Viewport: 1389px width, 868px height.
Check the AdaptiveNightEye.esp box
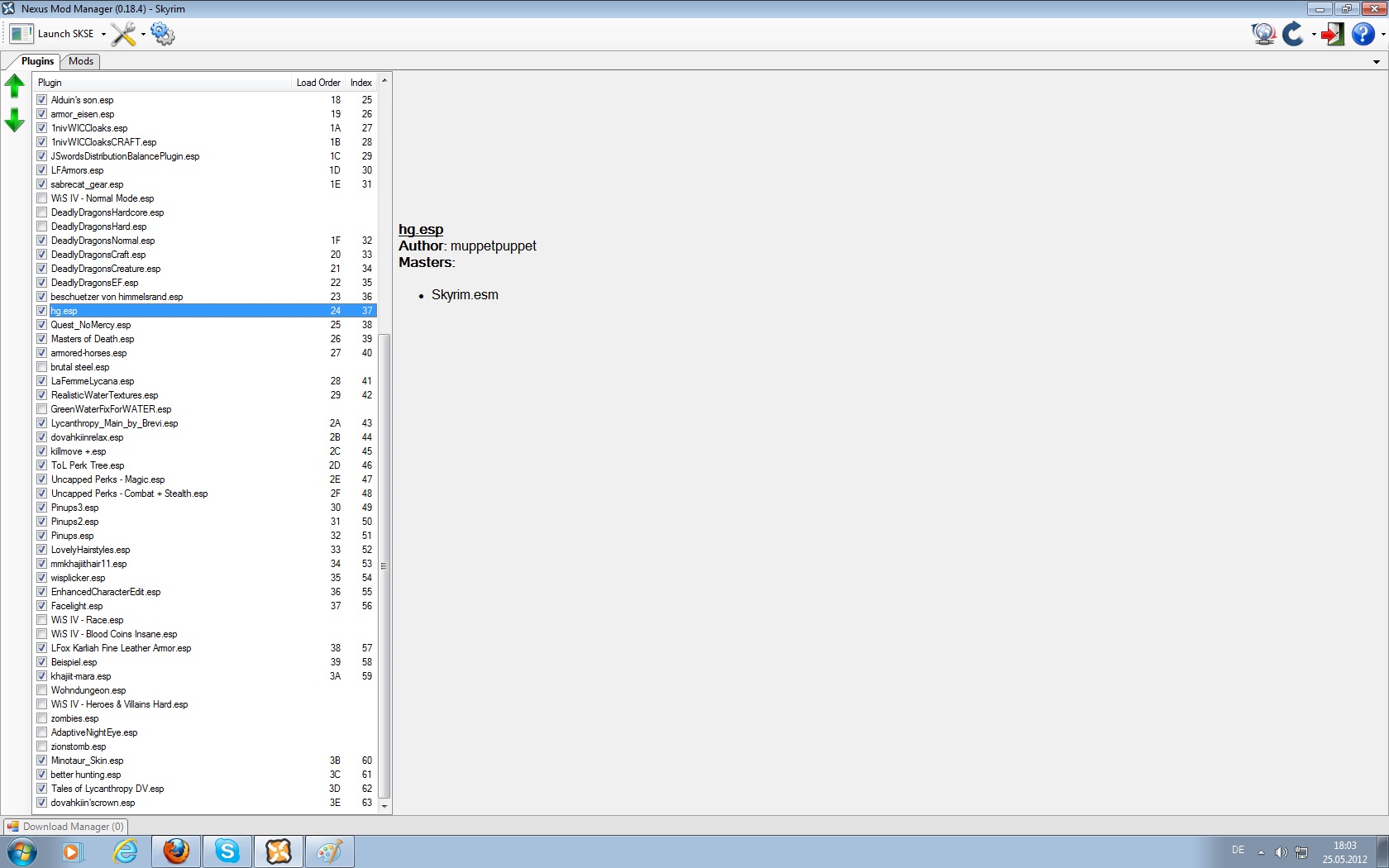tap(42, 732)
